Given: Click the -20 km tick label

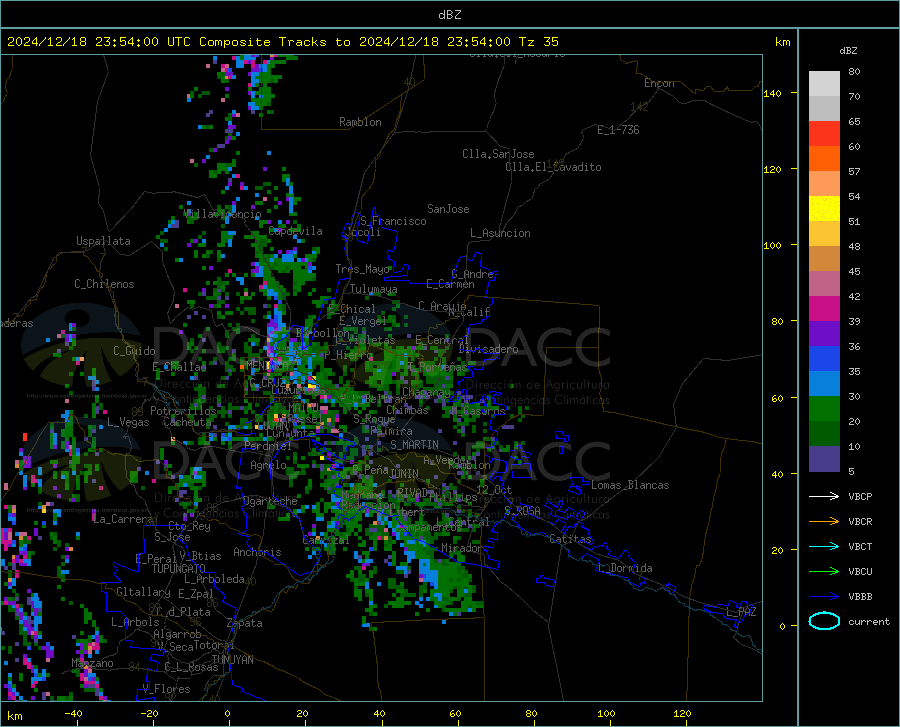Looking at the screenshot, I should click(x=149, y=713).
